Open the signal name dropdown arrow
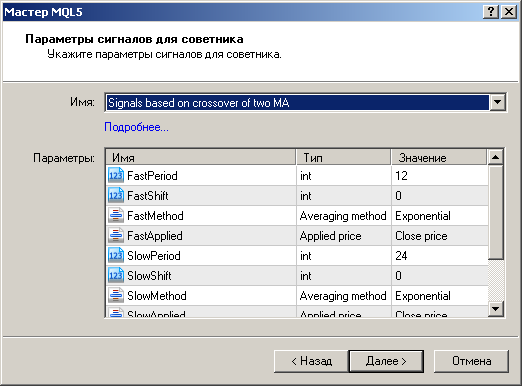522x386 pixels. pyautogui.click(x=497, y=102)
